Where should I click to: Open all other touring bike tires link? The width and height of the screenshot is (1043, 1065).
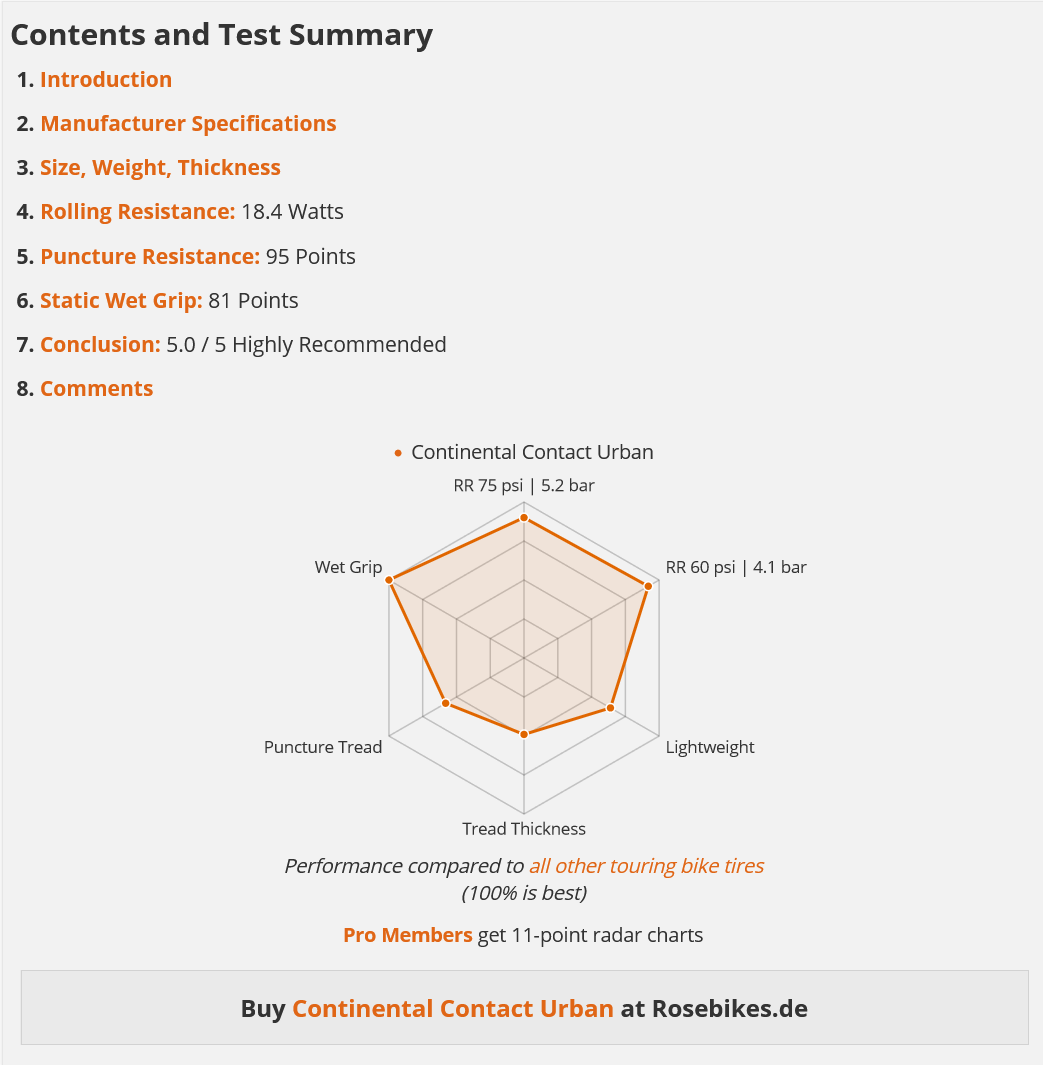tap(646, 866)
